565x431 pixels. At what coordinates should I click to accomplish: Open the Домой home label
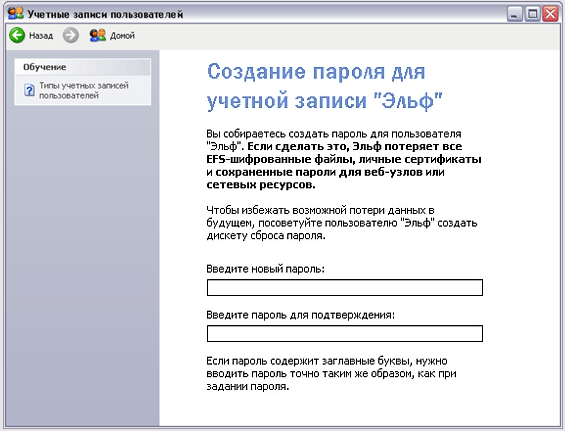[122, 36]
